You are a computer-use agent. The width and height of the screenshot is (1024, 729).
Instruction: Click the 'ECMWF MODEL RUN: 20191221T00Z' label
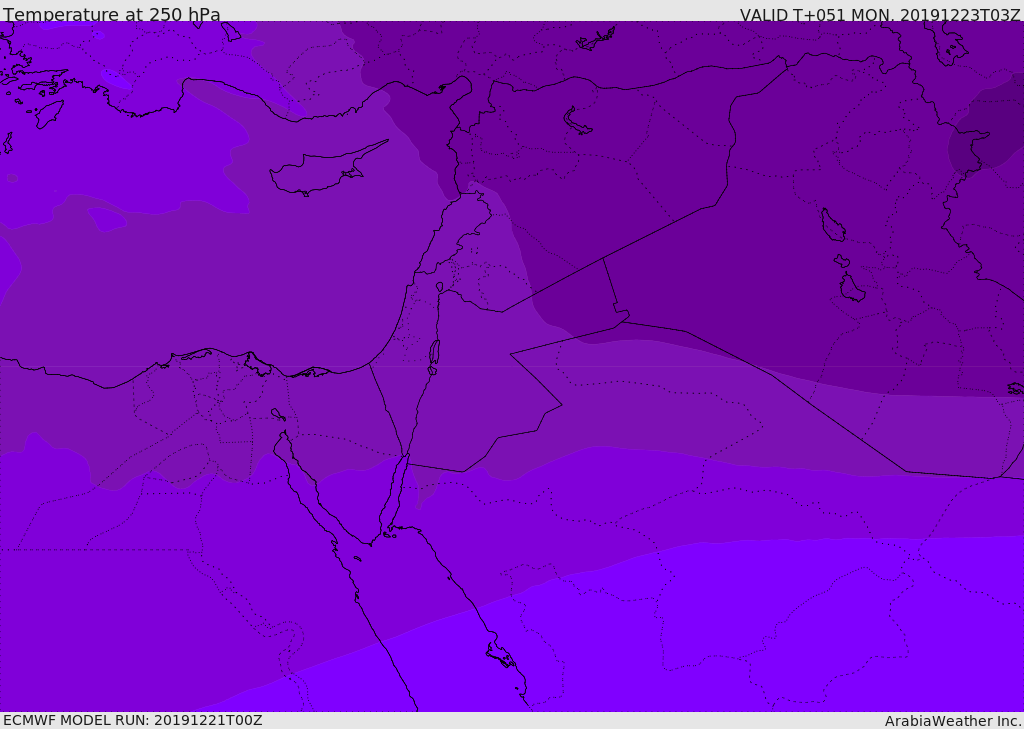[x=133, y=720]
